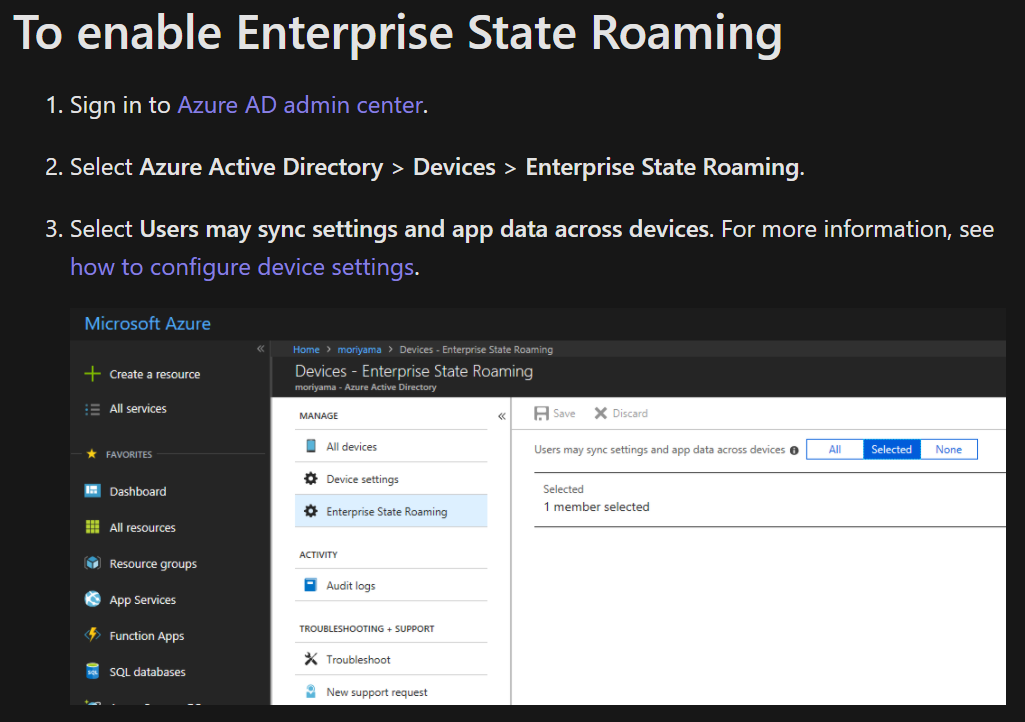This screenshot has height=722, width=1025.
Task: Keep Selected enabled for user sync
Action: [891, 448]
